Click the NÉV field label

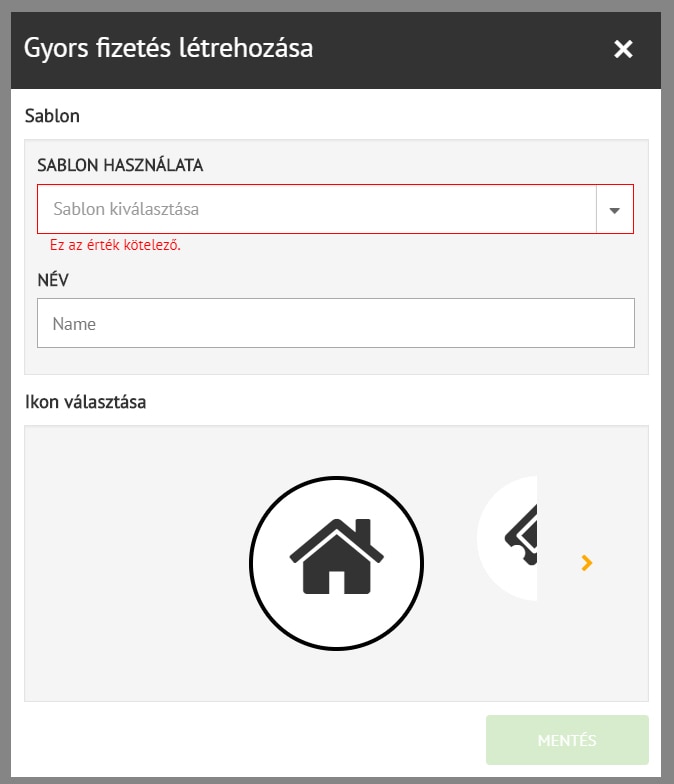53,280
